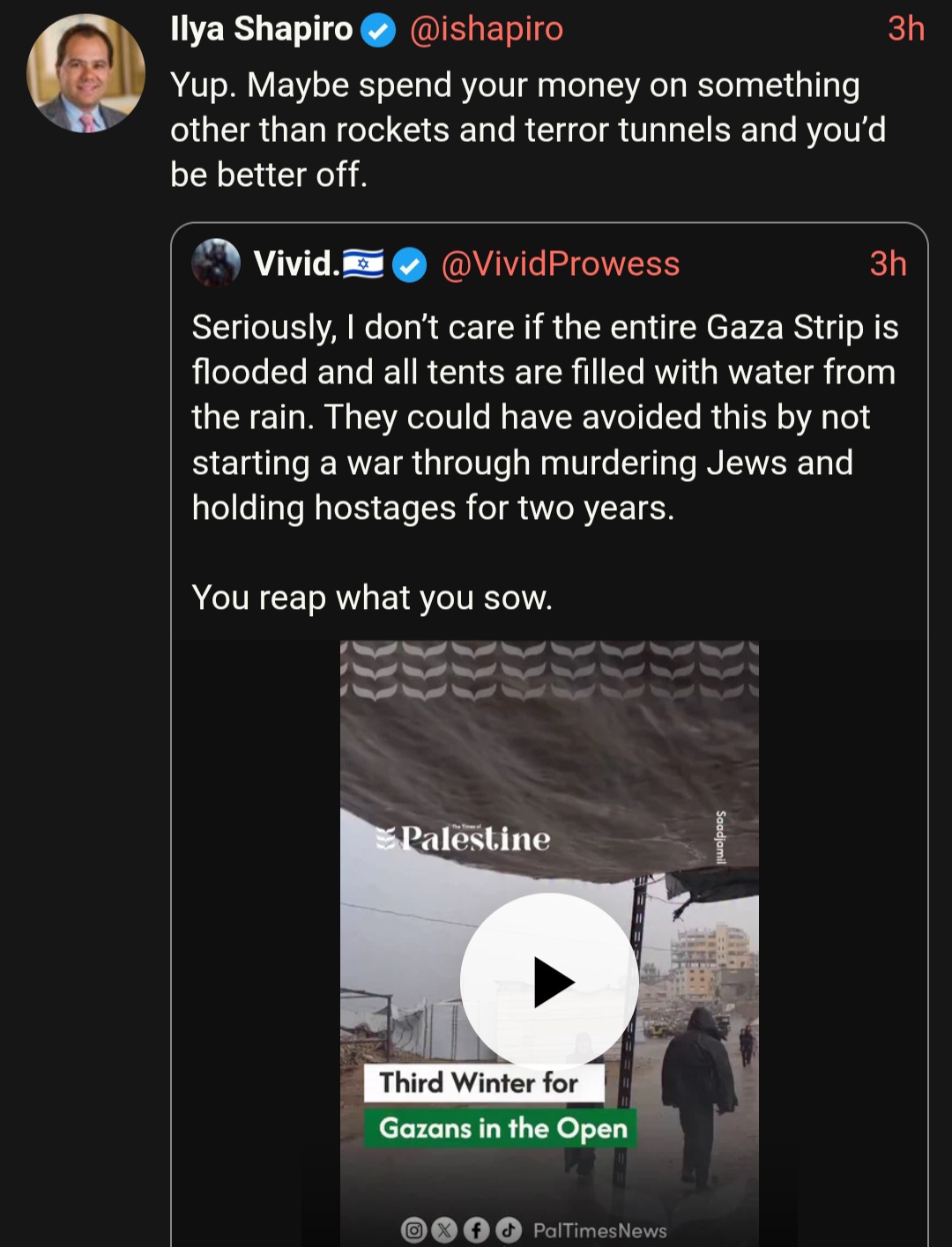Viewport: 952px width, 1247px height.
Task: Play the embedded video
Action: click(549, 982)
